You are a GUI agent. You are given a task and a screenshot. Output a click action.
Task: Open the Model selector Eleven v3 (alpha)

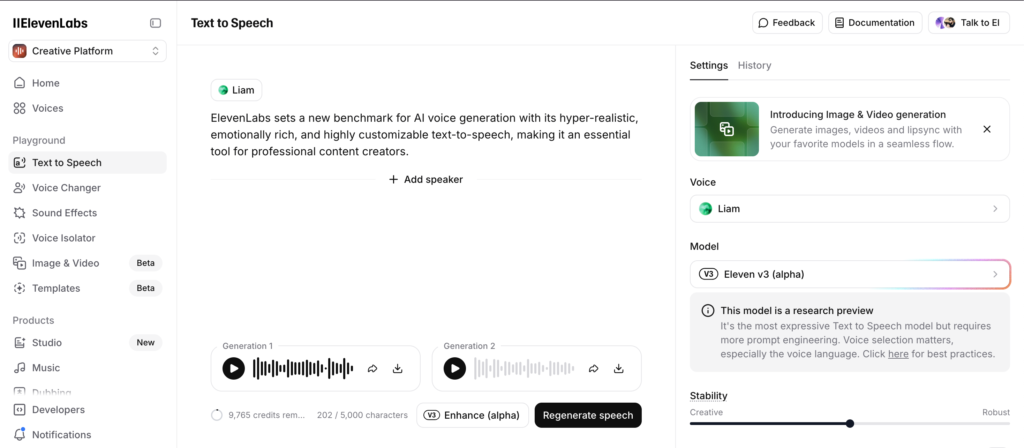[850, 274]
